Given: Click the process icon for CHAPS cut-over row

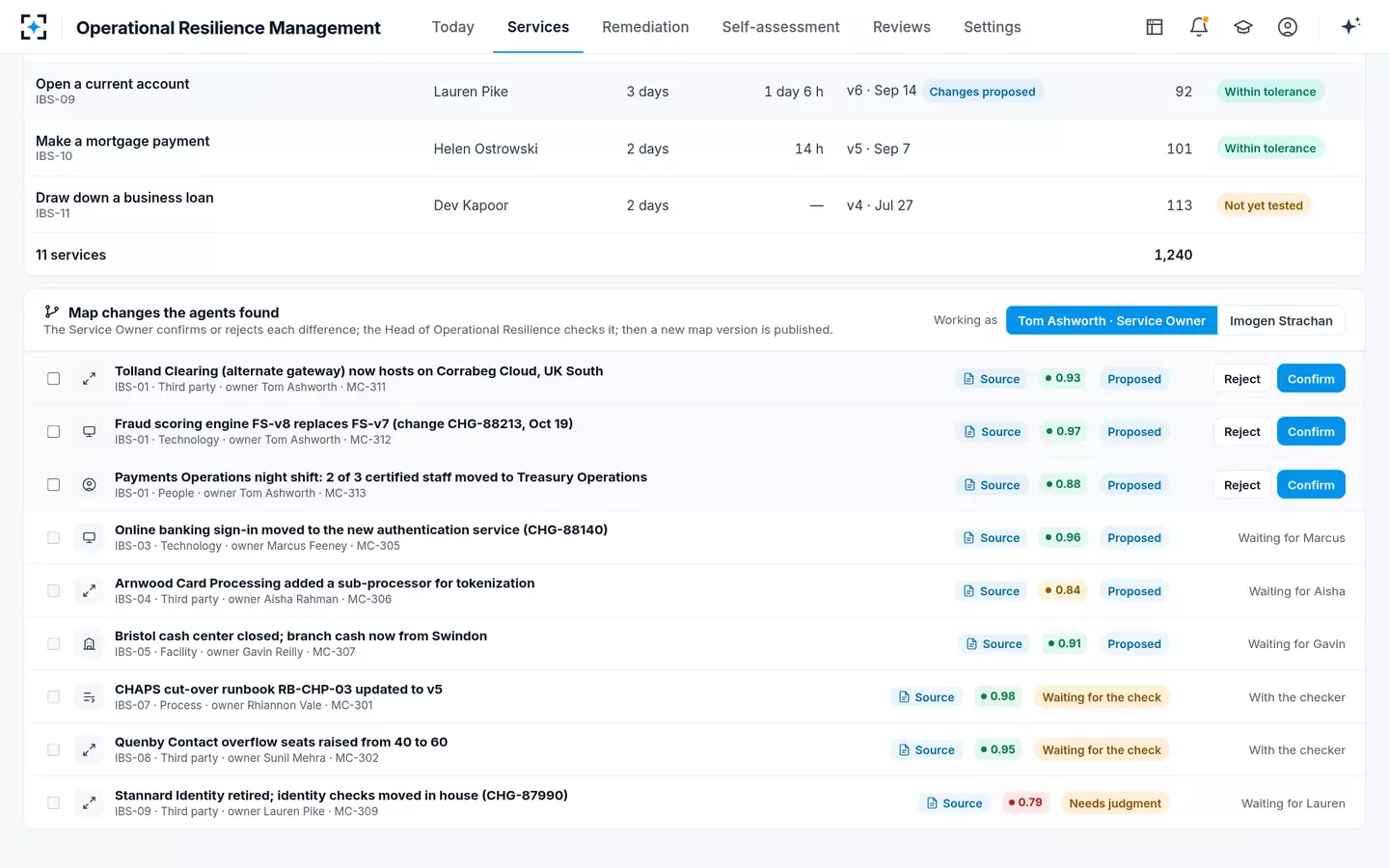Looking at the screenshot, I should tap(89, 697).
